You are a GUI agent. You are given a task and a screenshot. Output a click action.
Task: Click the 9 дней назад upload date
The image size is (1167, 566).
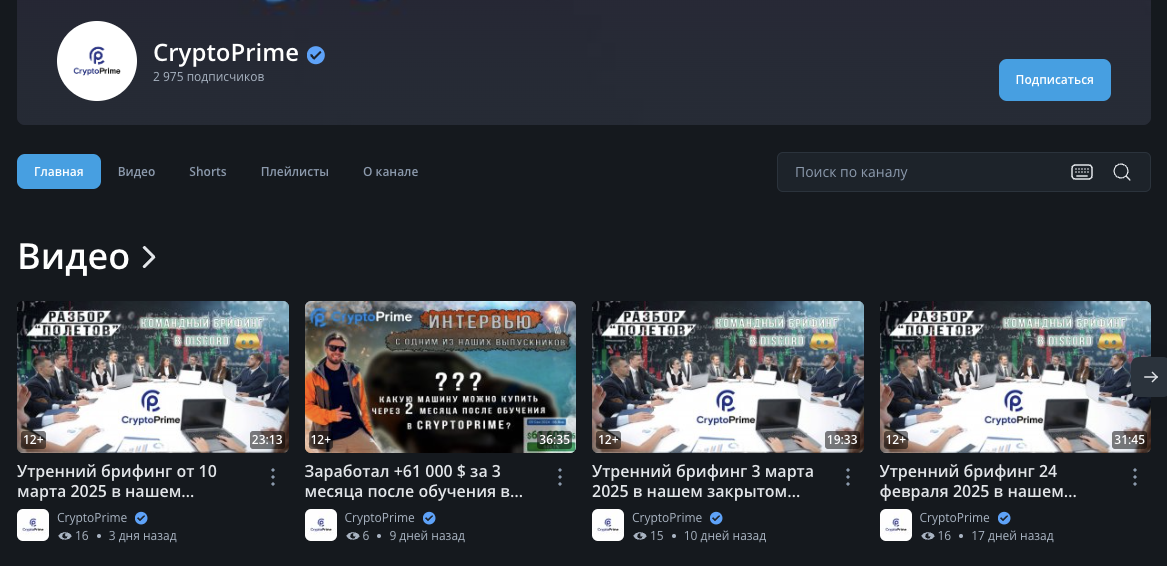[x=427, y=535]
